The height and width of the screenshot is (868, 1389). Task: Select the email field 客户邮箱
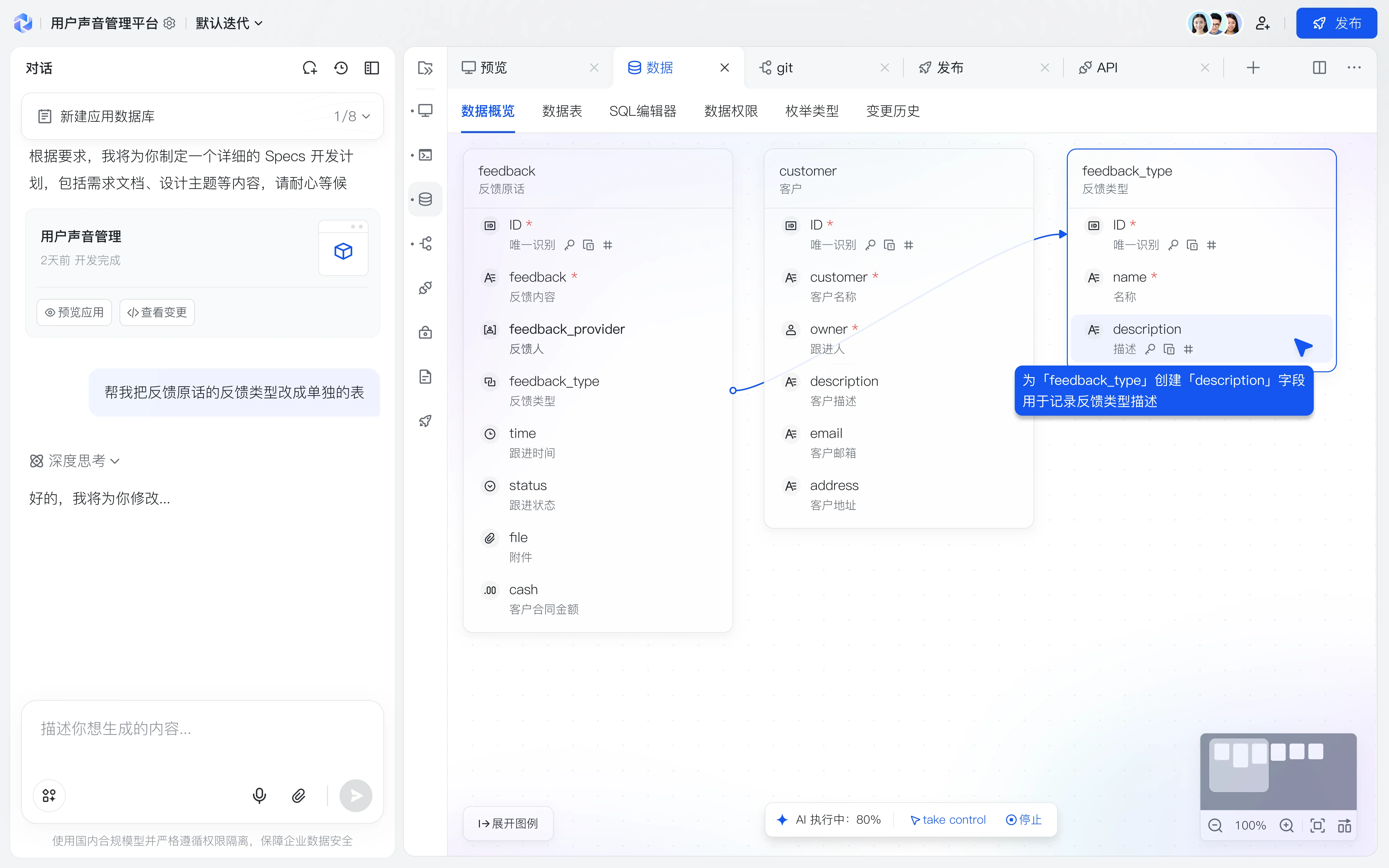click(898, 443)
